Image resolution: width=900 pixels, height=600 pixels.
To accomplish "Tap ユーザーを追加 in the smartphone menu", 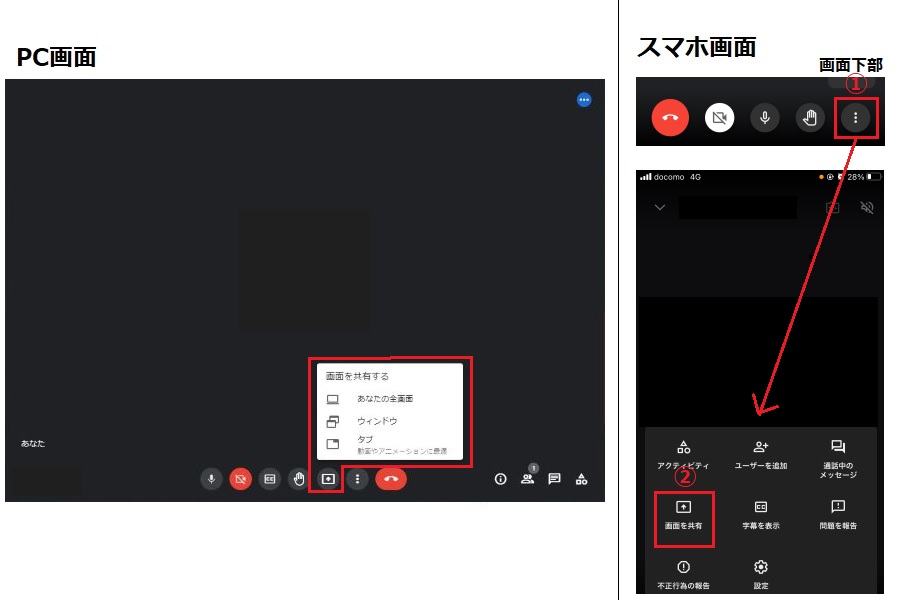I will 761,455.
